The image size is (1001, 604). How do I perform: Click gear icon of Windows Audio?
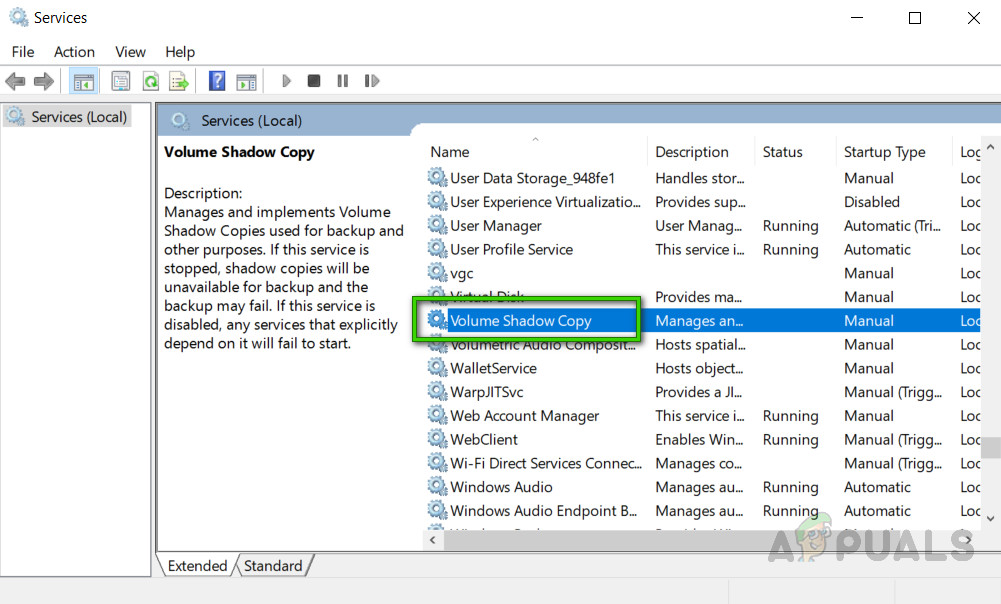[x=437, y=486]
